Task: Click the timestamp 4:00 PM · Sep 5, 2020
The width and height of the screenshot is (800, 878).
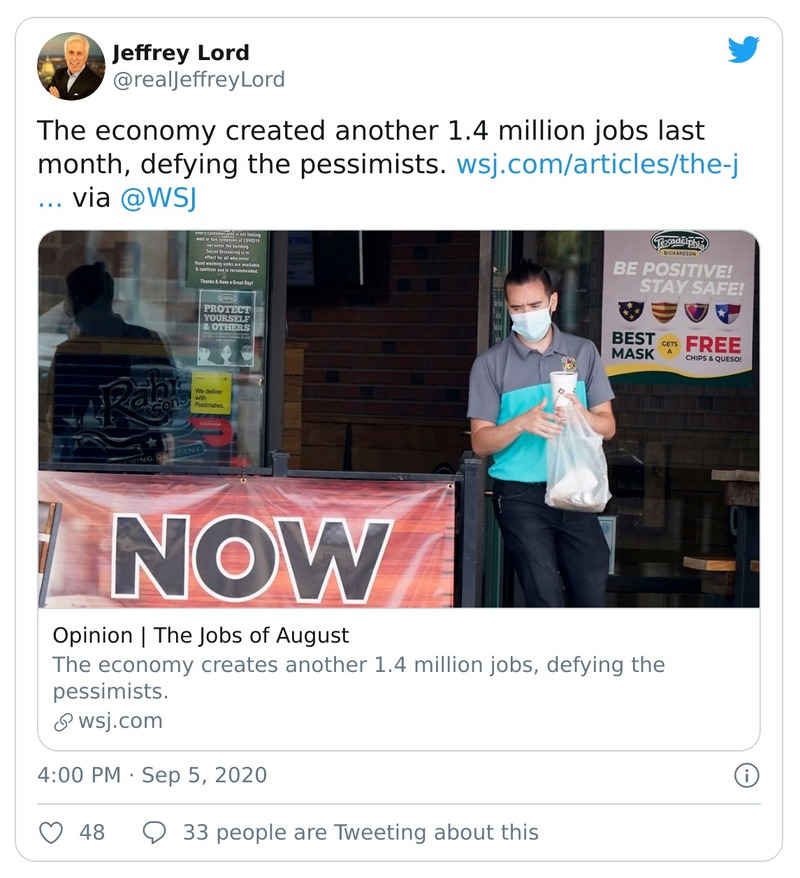Action: click(152, 775)
